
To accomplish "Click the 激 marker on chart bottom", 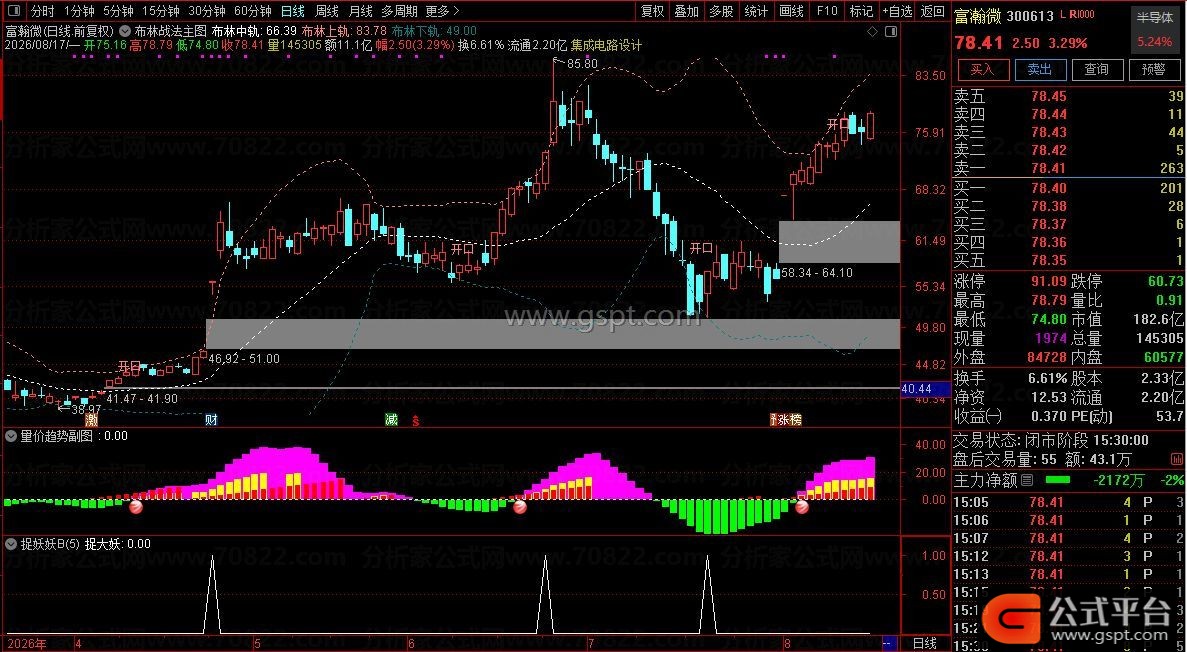I will click(92, 420).
